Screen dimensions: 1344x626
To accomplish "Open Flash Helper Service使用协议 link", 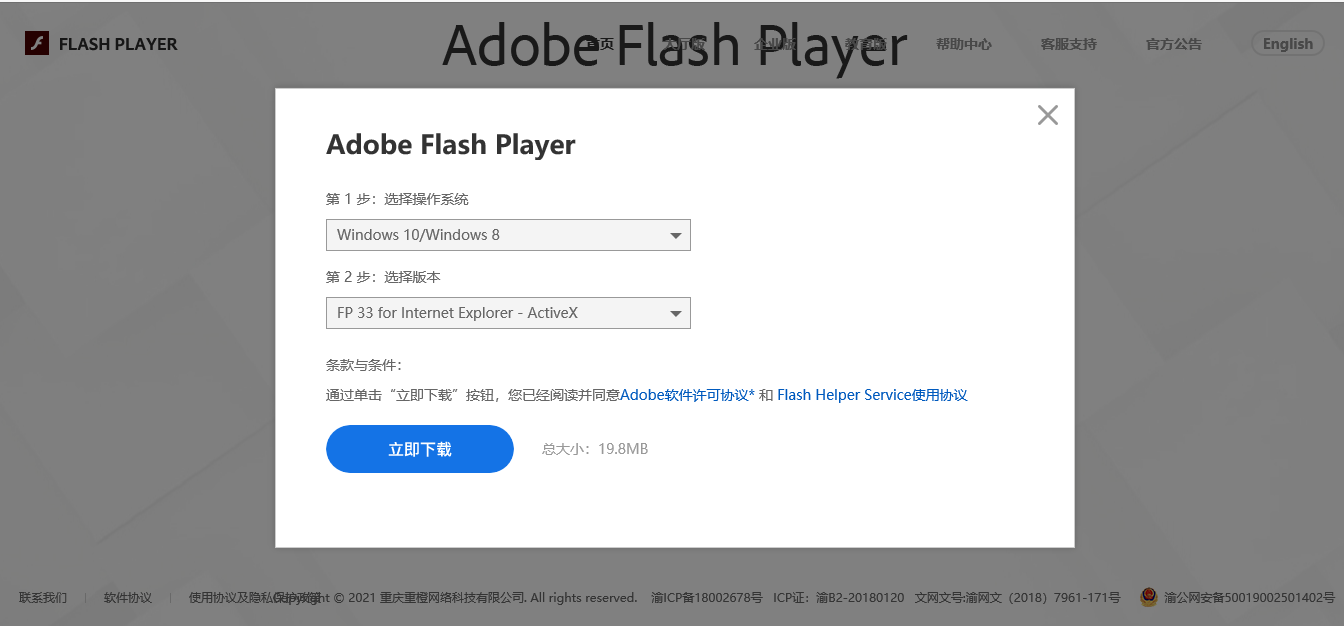I will coord(872,395).
